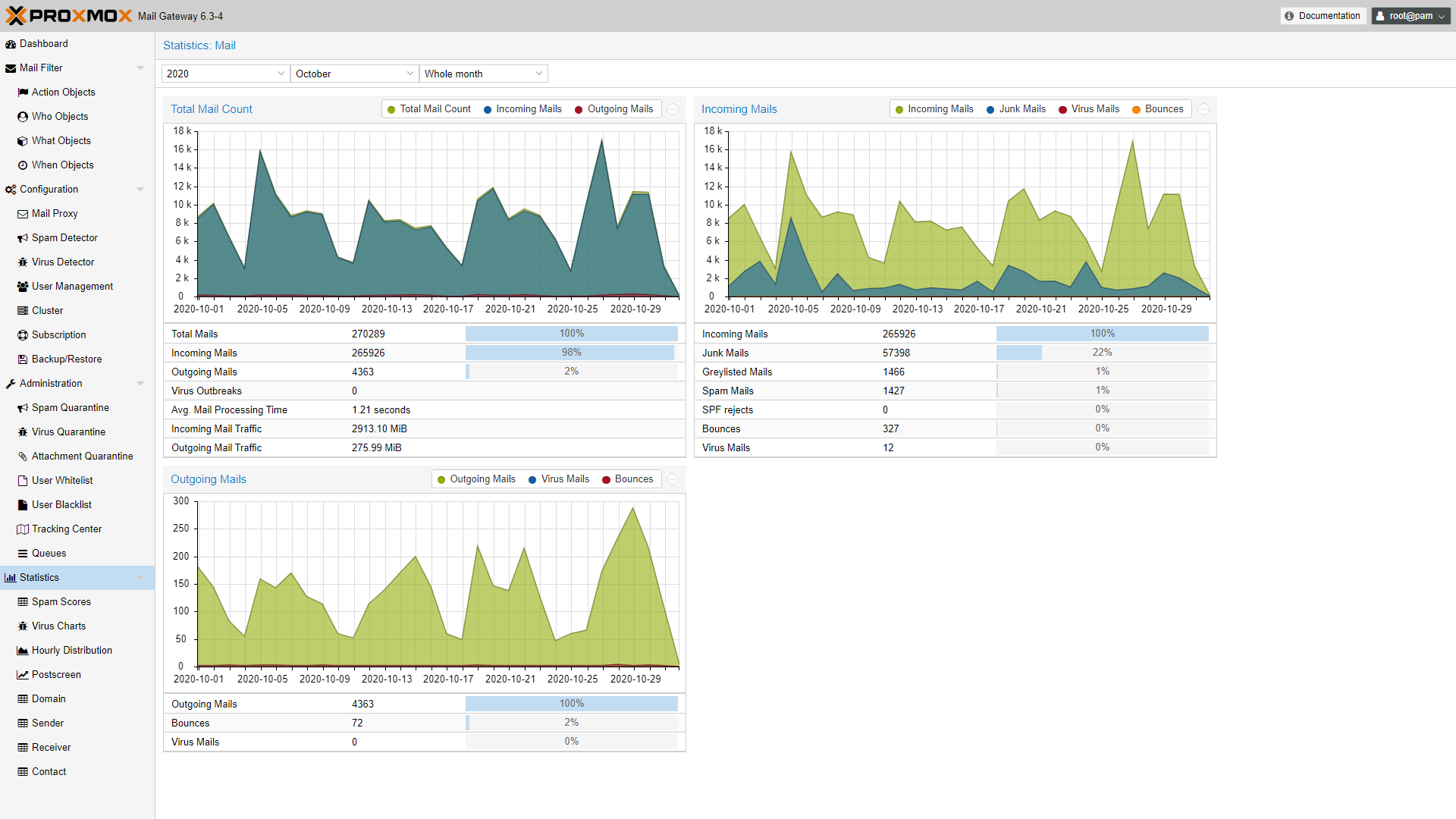Open the year 2020 dropdown
The image size is (1456, 819).
click(x=281, y=74)
